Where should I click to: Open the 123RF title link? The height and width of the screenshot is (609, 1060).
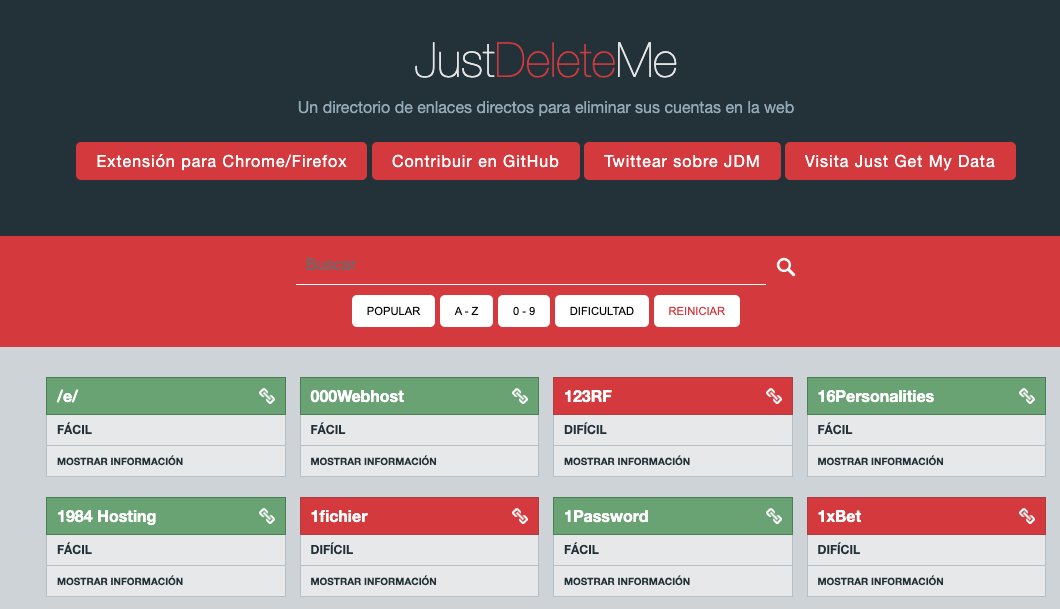587,396
